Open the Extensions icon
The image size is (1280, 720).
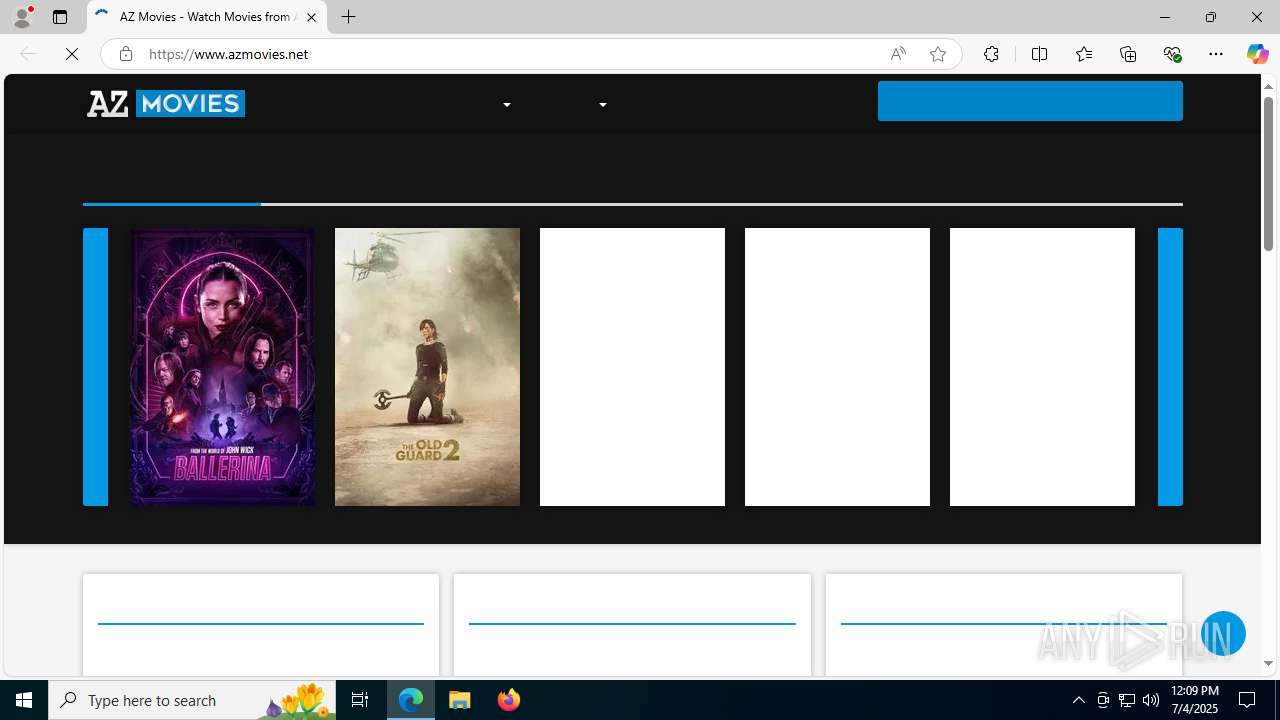pos(991,54)
